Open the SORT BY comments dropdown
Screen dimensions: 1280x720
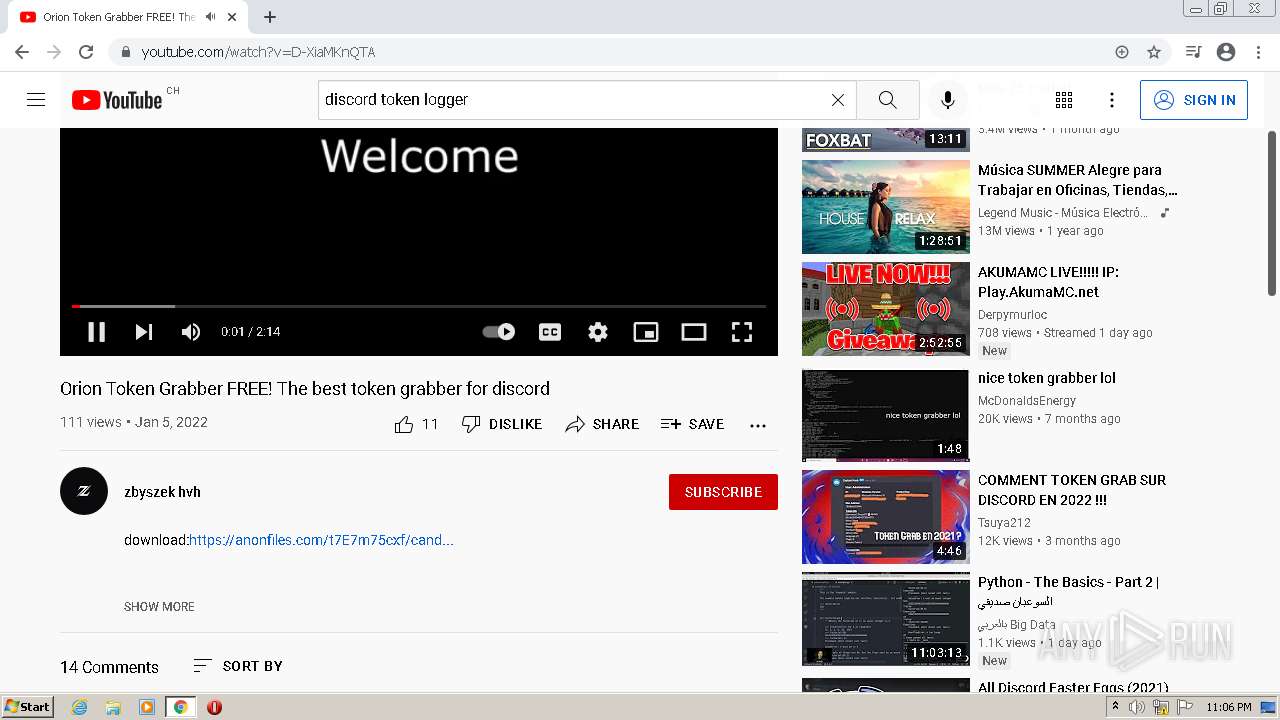tap(238, 666)
